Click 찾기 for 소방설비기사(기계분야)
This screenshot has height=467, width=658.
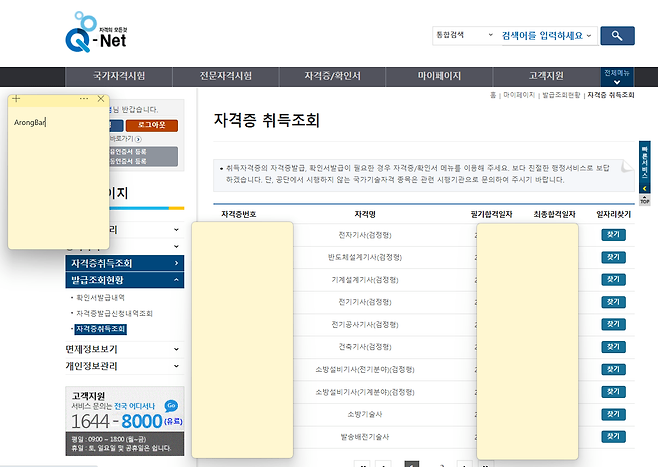pos(613,392)
